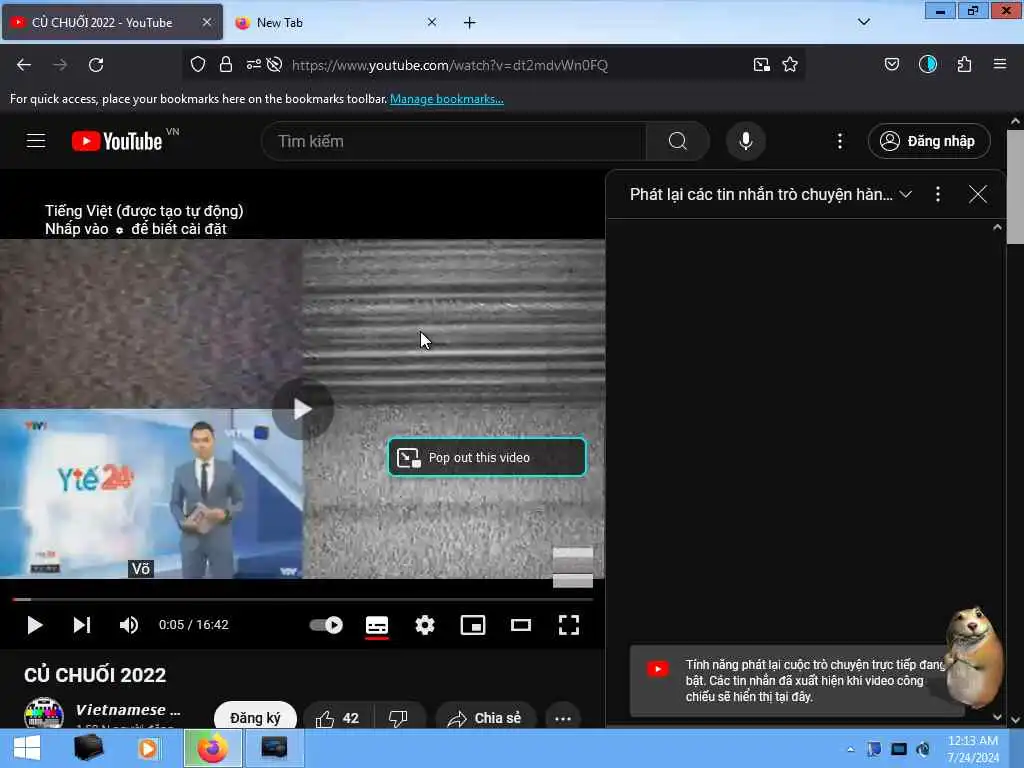Open YouTube hamburger guide menu
Screen dimensions: 1024x768
(x=36, y=141)
